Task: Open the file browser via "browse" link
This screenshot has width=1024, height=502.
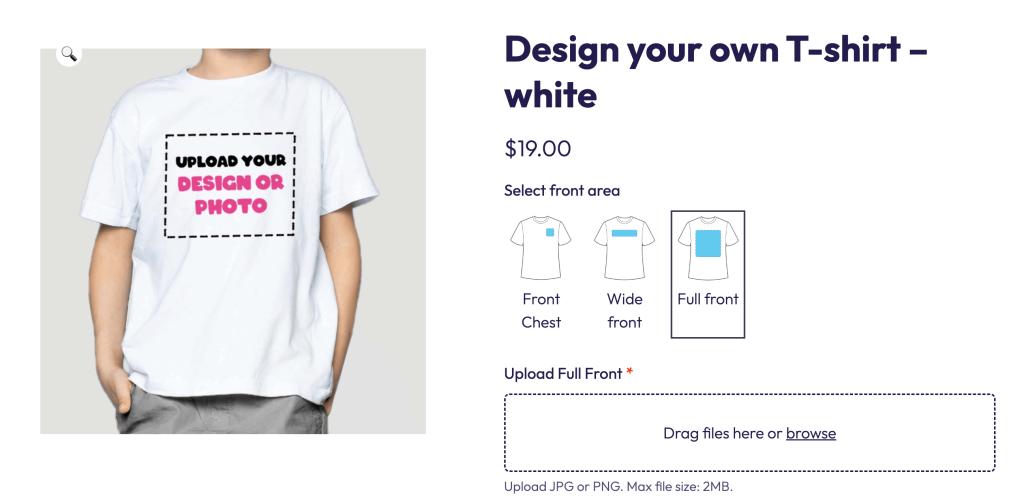Action: click(x=810, y=433)
